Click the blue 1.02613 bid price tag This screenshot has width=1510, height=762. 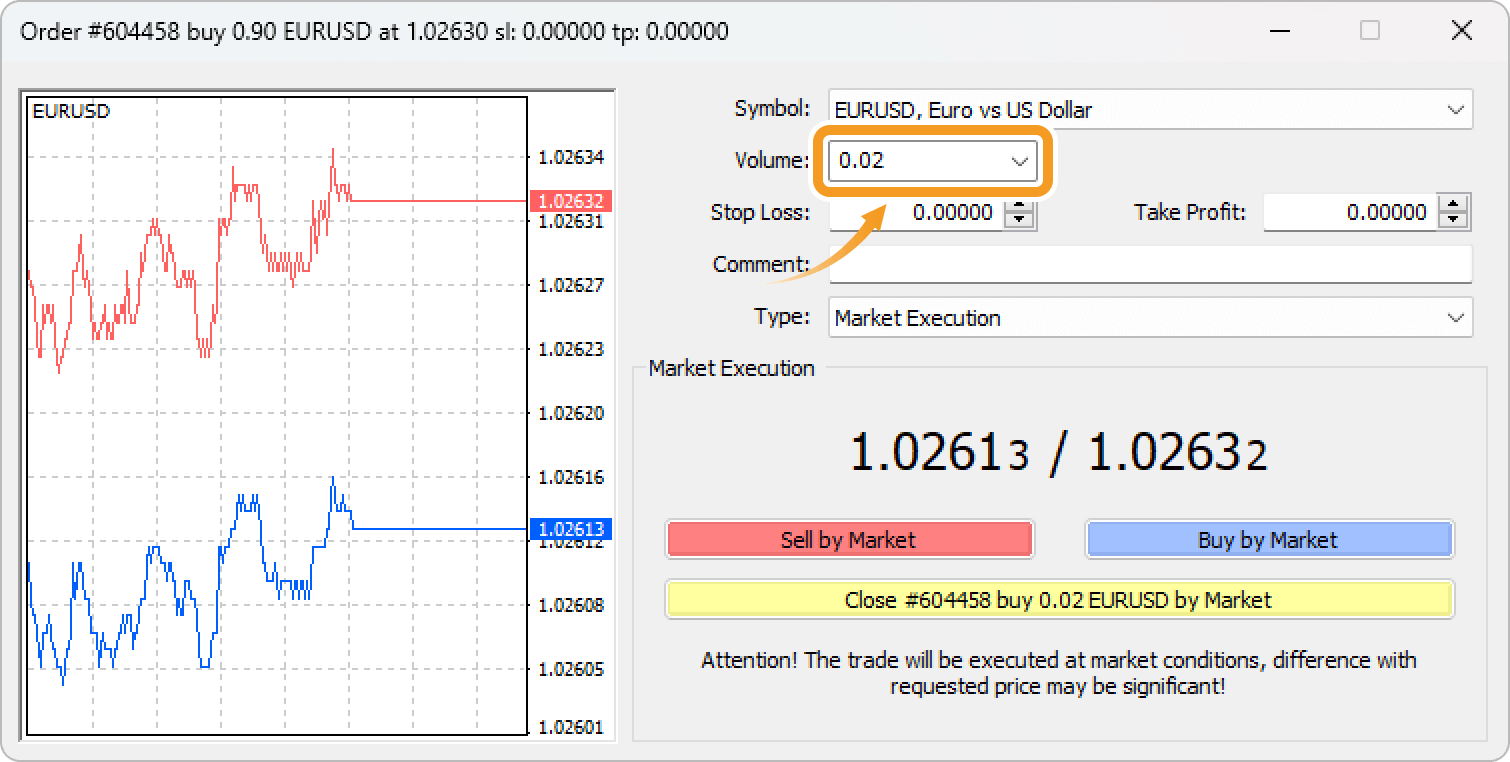pos(569,529)
